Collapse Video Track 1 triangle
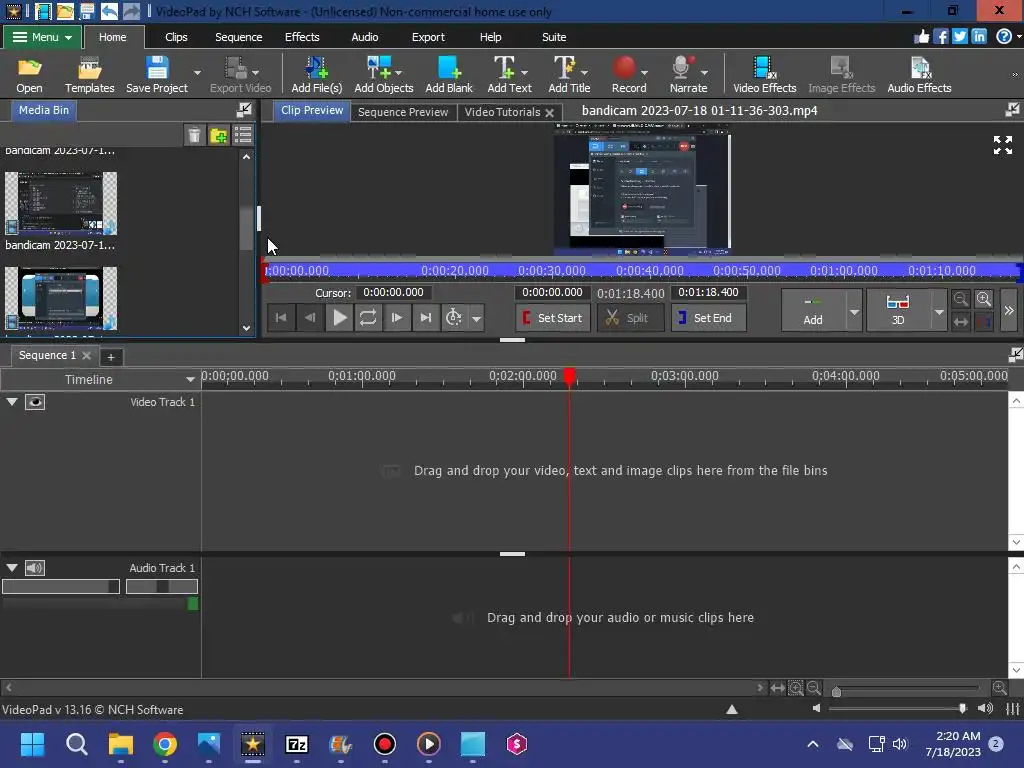 coord(12,402)
